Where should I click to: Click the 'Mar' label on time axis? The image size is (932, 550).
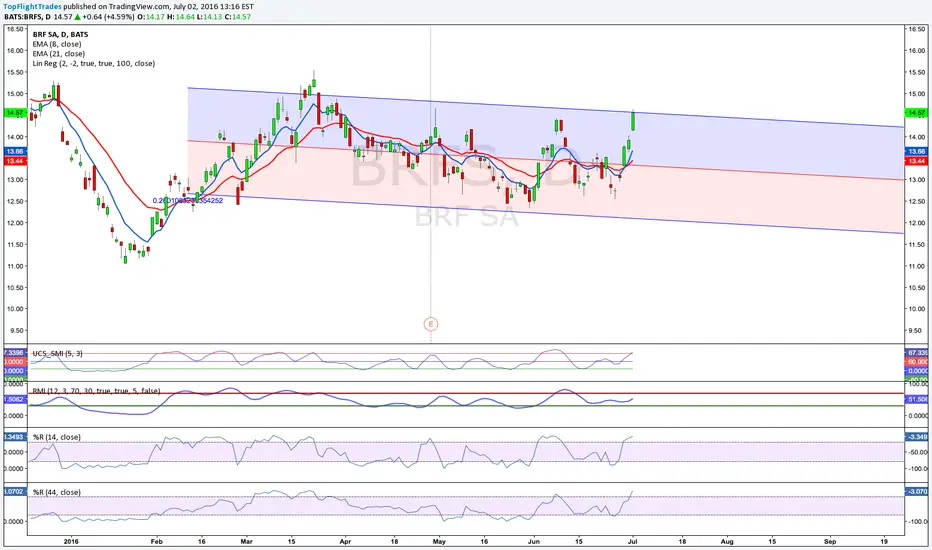(247, 542)
